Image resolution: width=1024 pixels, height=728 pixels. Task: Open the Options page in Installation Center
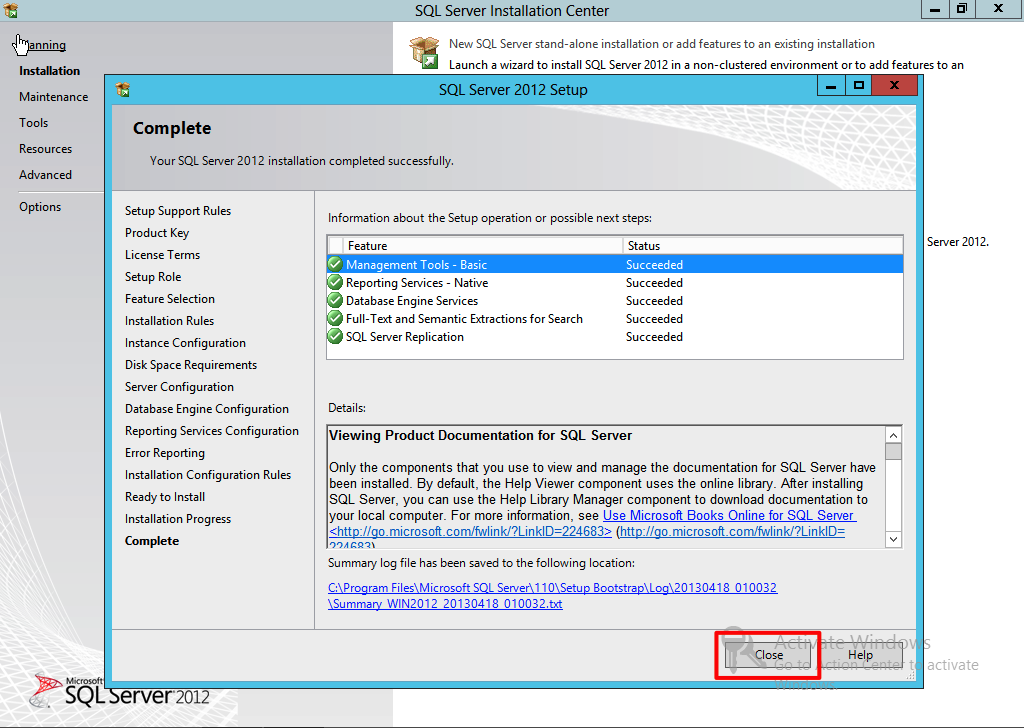click(x=40, y=207)
